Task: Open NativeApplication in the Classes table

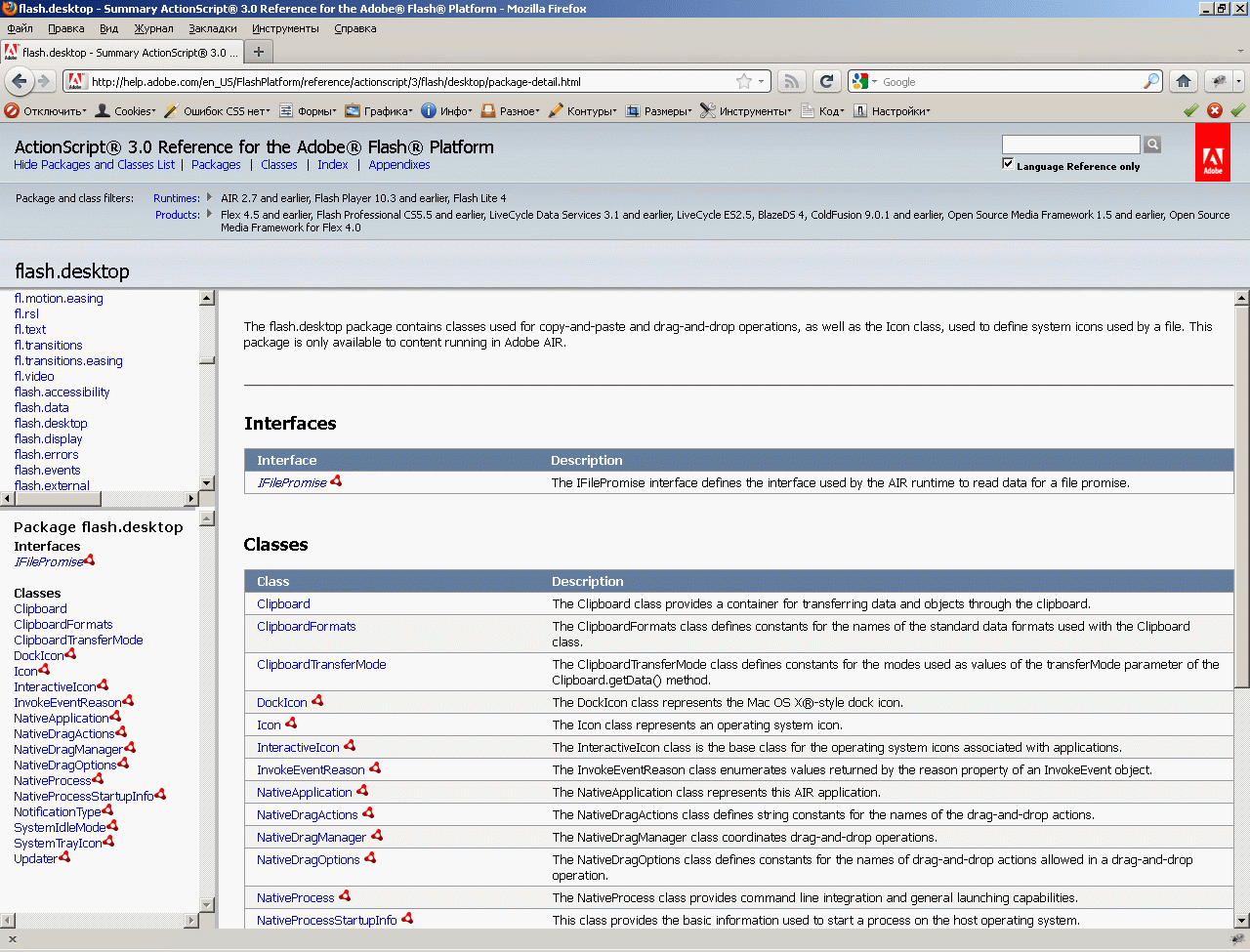Action: [305, 793]
